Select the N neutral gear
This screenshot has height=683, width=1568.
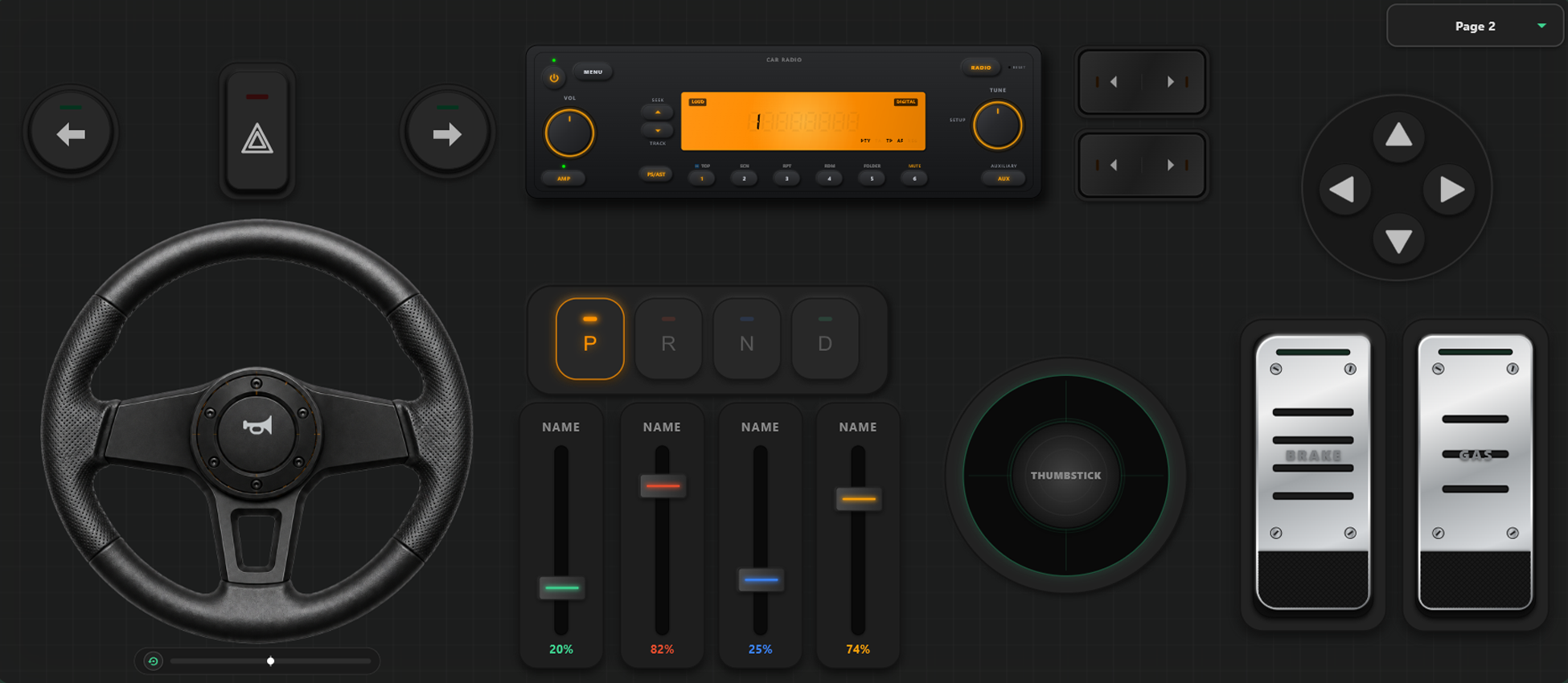coord(747,339)
